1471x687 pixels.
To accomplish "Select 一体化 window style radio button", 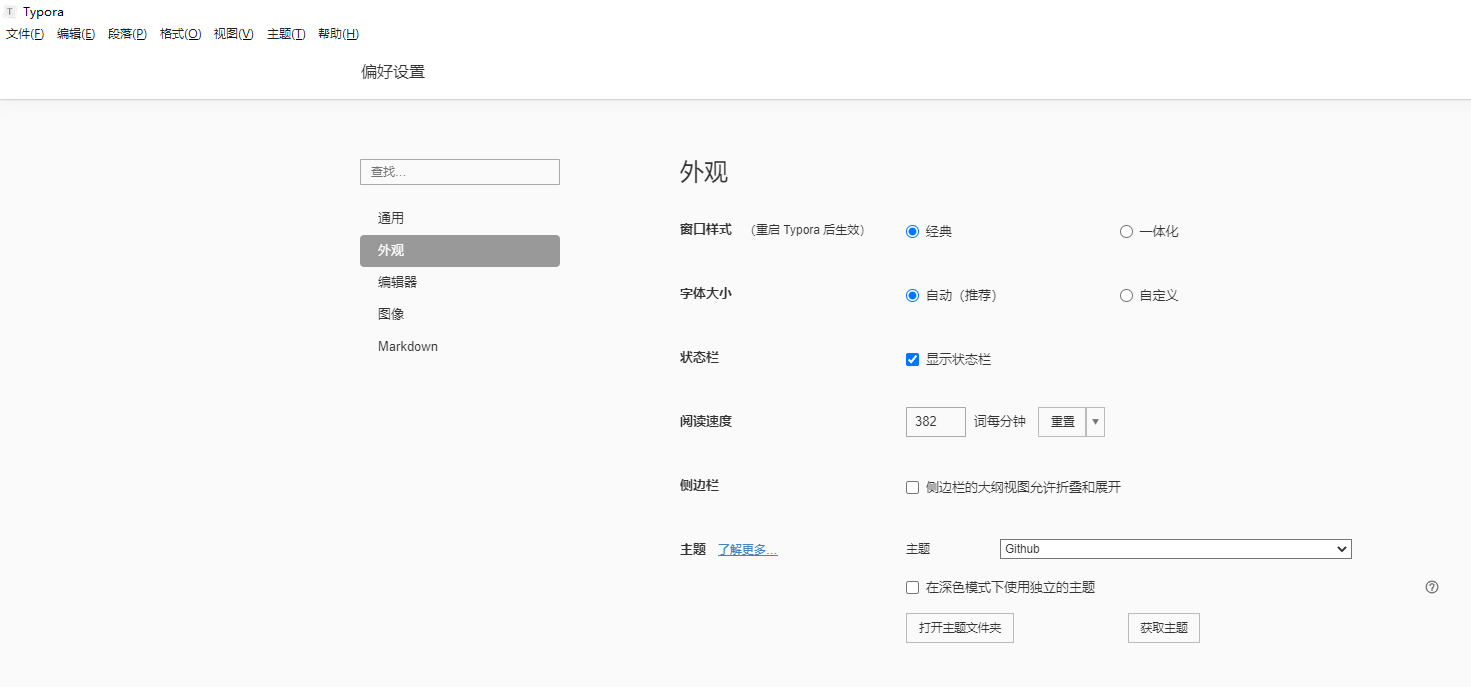I will (1126, 231).
